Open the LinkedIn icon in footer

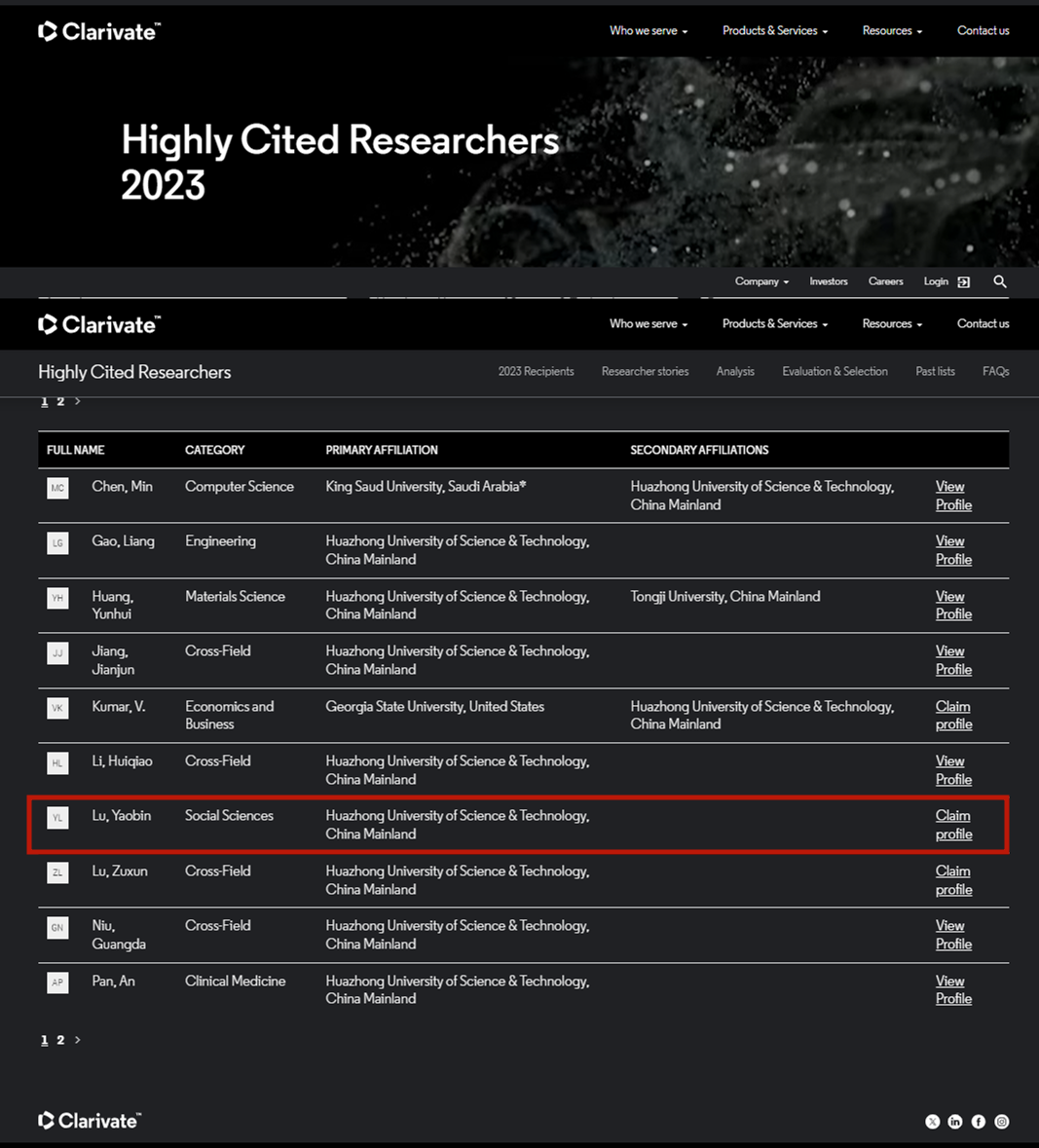pyautogui.click(x=955, y=1122)
